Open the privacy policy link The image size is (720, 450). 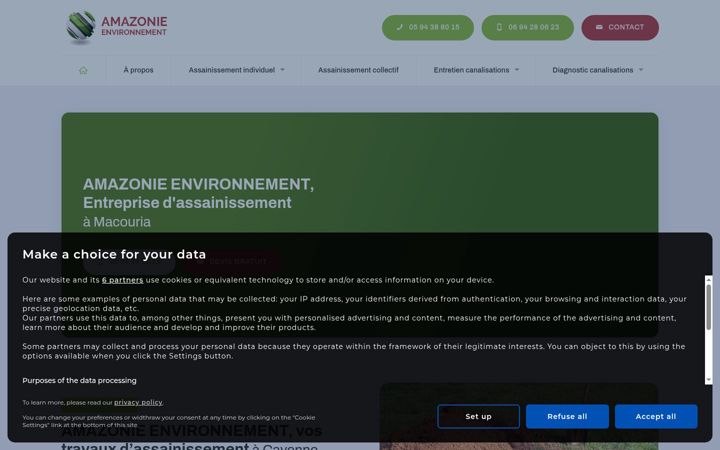138,403
